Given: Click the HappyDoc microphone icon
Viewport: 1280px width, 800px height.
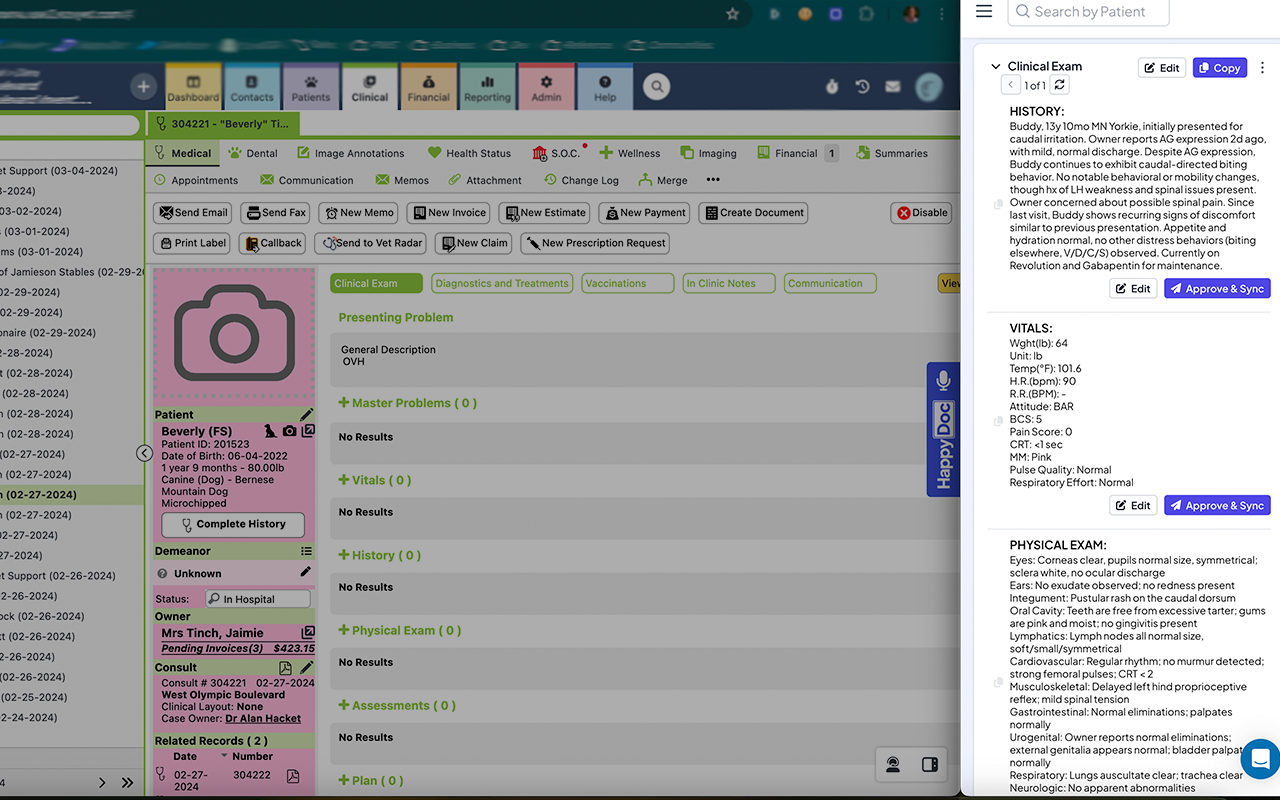Looking at the screenshot, I should [943, 379].
